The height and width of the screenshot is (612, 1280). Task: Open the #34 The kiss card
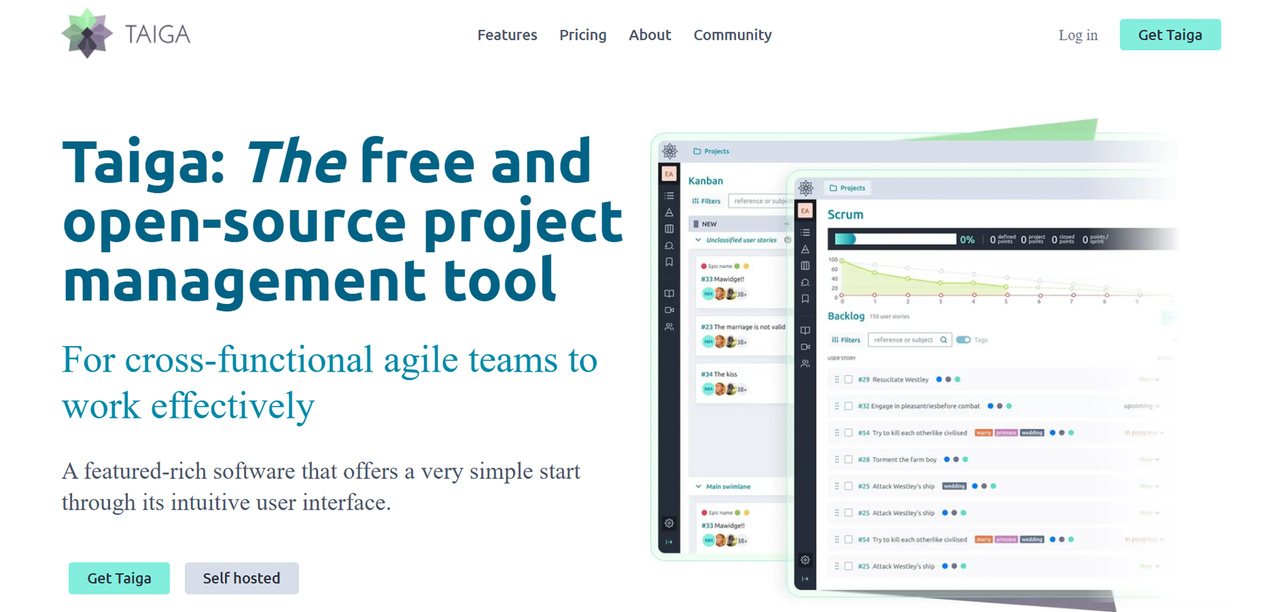[742, 381]
